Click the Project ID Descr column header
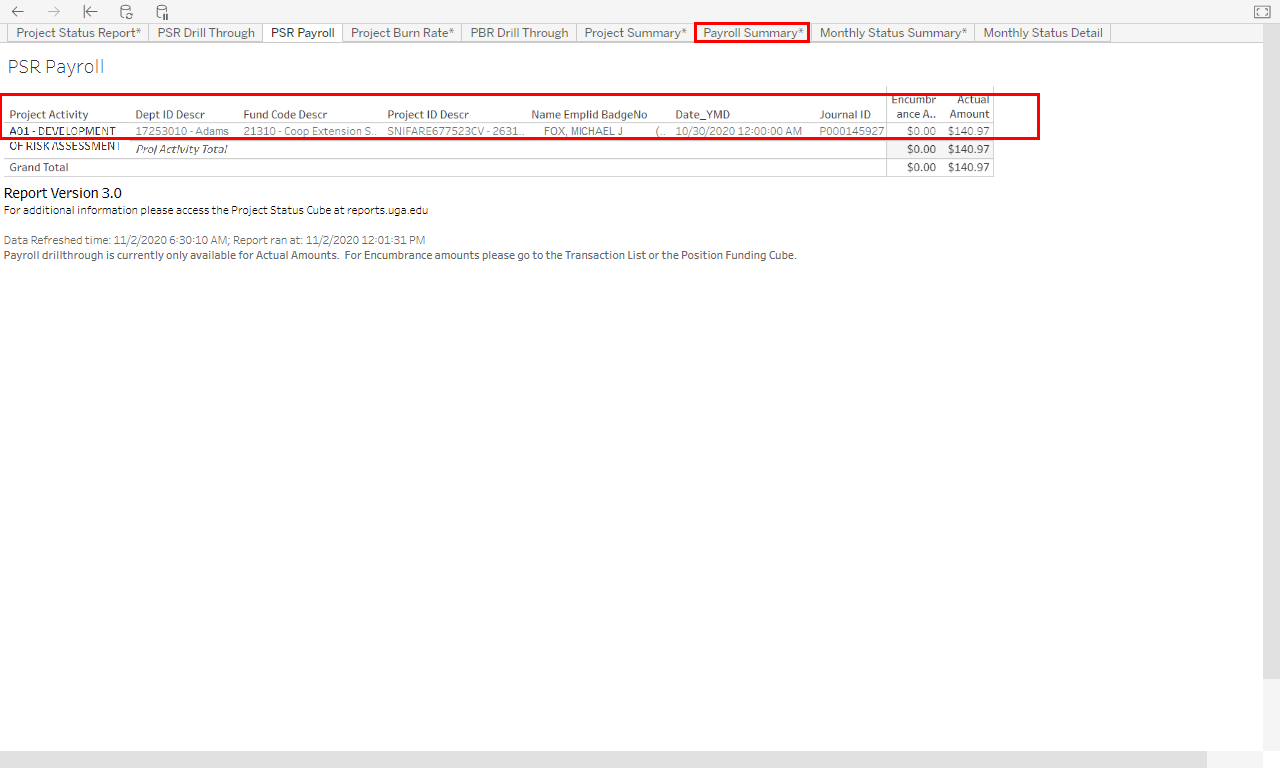The image size is (1280, 768). 428,115
